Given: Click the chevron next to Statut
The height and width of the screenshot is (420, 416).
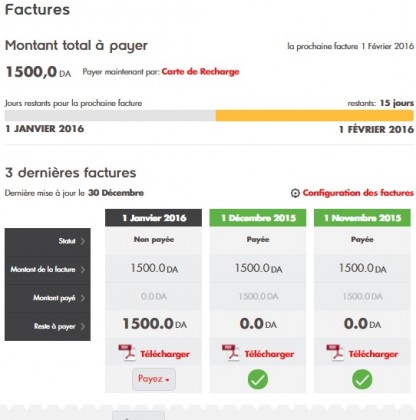Looking at the screenshot, I should (82, 241).
